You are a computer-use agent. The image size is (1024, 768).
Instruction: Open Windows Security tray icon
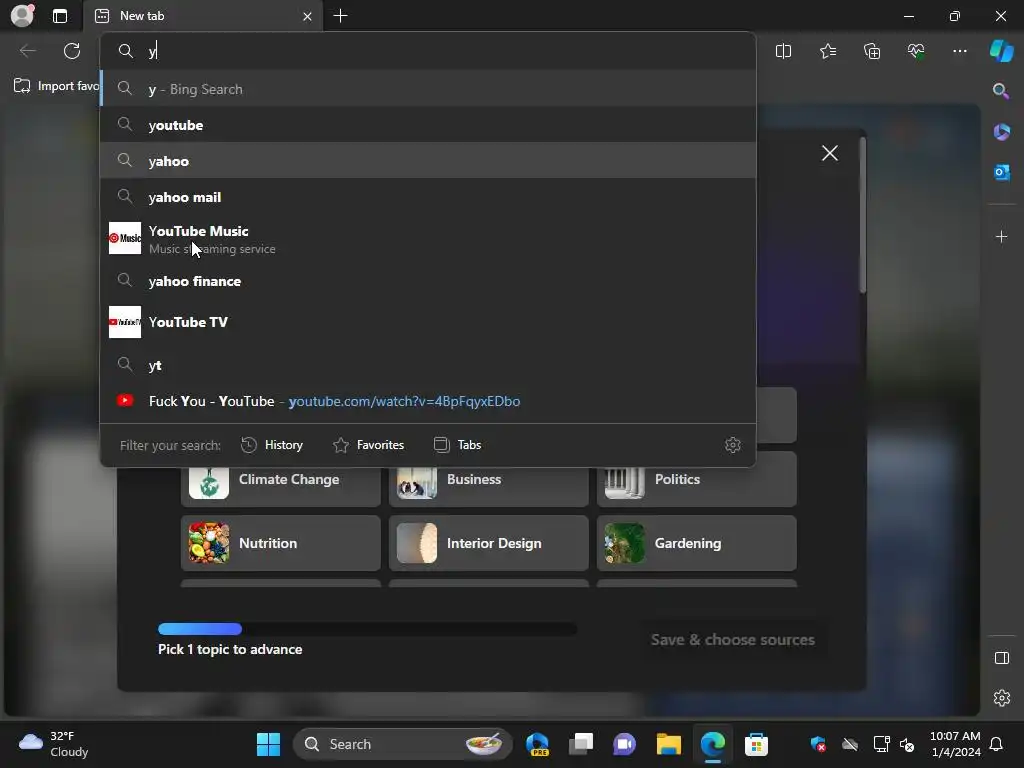tap(818, 744)
